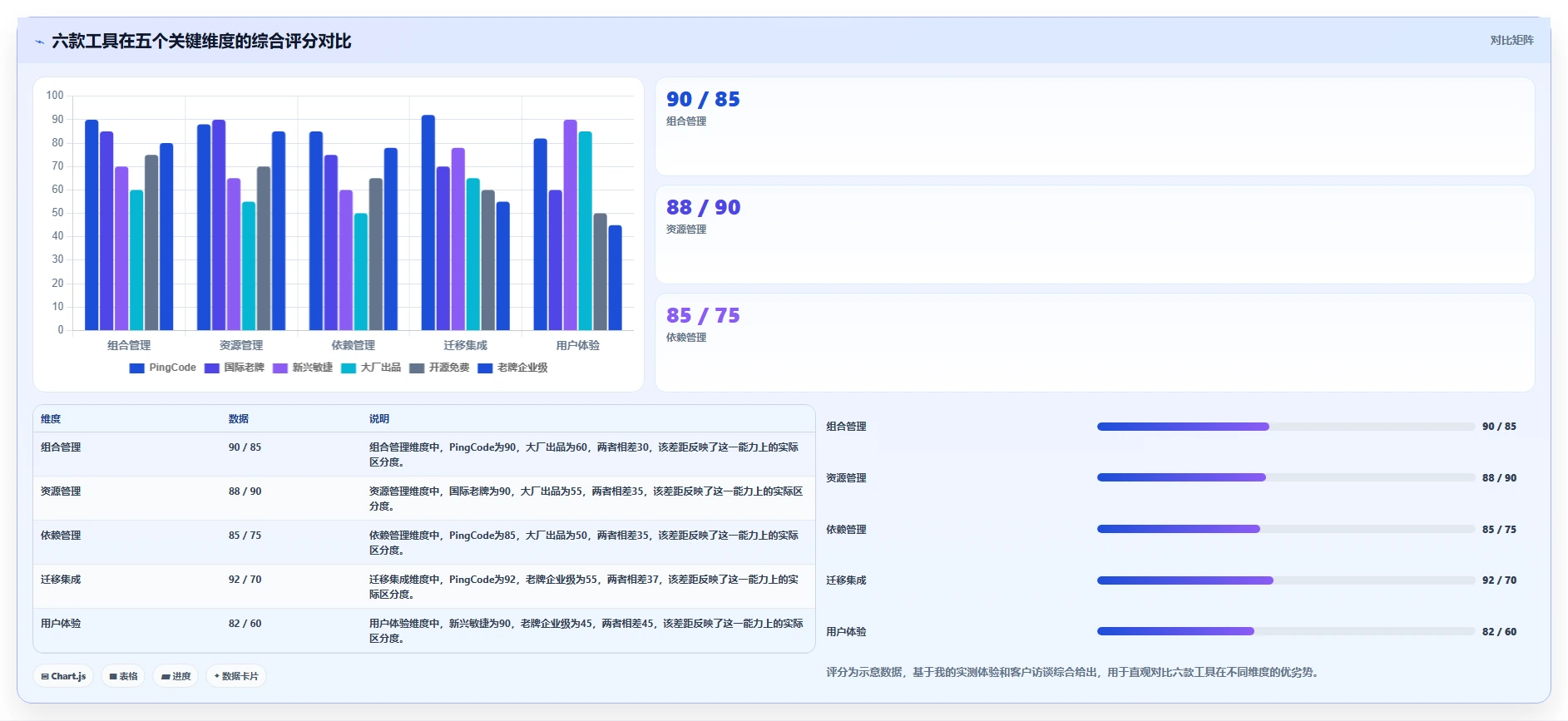Click the 评分为示意数据 footnote text
The width and height of the screenshot is (1568, 721).
(1074, 672)
